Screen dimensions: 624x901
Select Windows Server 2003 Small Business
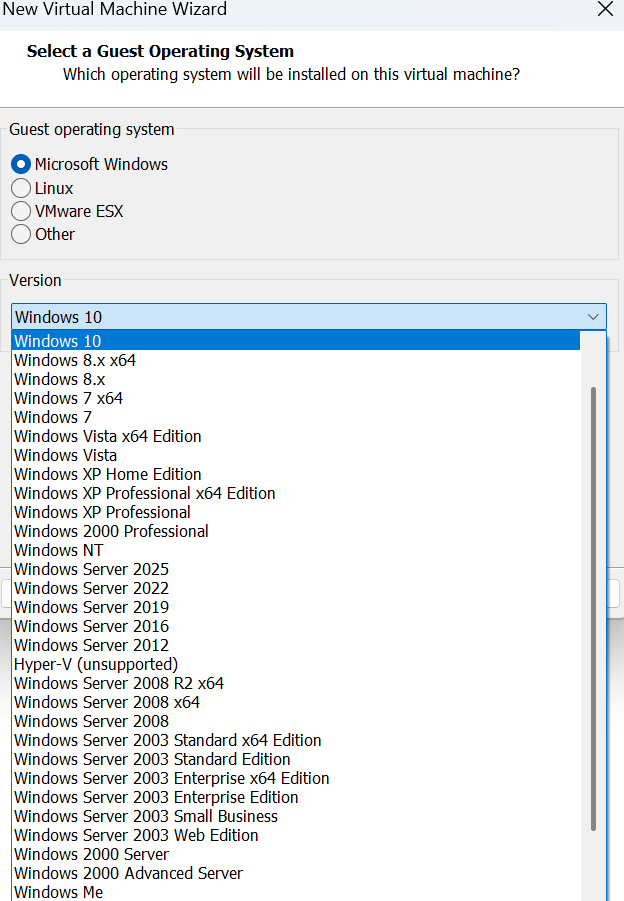click(146, 816)
